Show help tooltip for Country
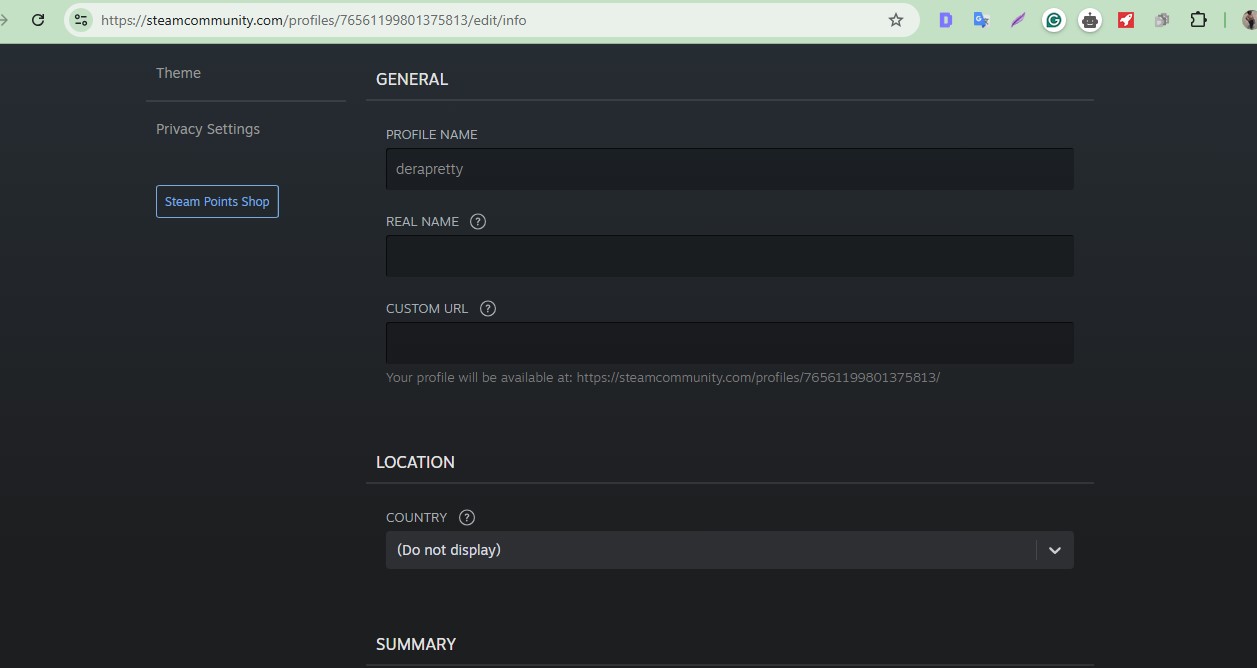 pos(466,518)
